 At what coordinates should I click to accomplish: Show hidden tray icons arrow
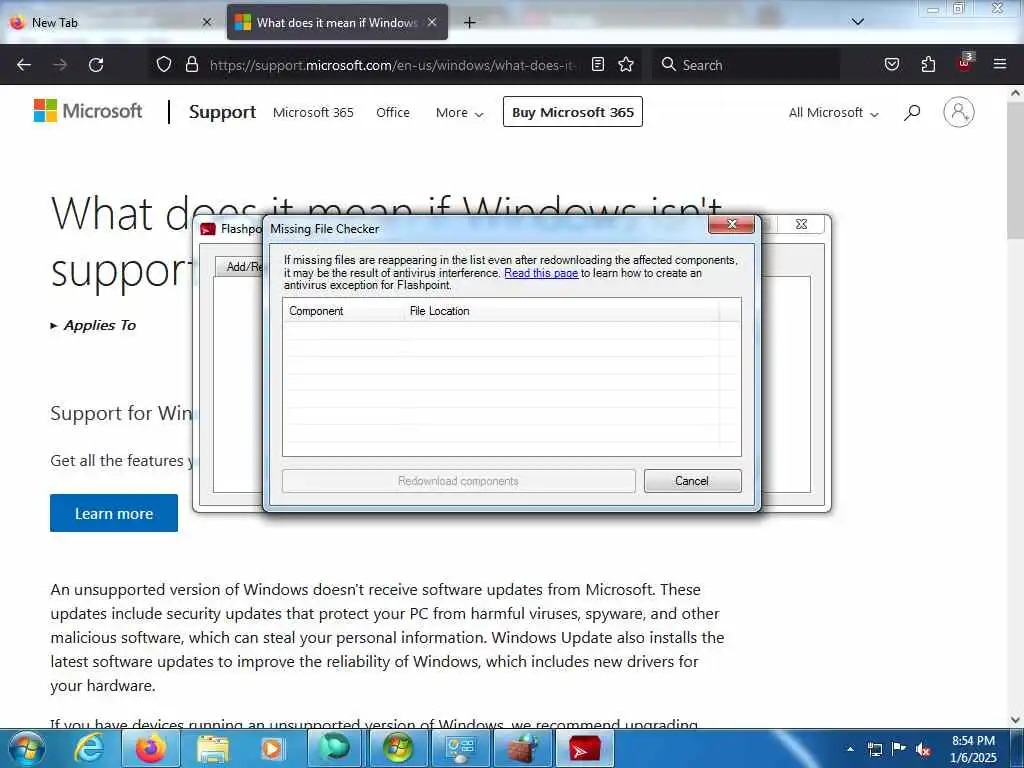click(x=850, y=749)
